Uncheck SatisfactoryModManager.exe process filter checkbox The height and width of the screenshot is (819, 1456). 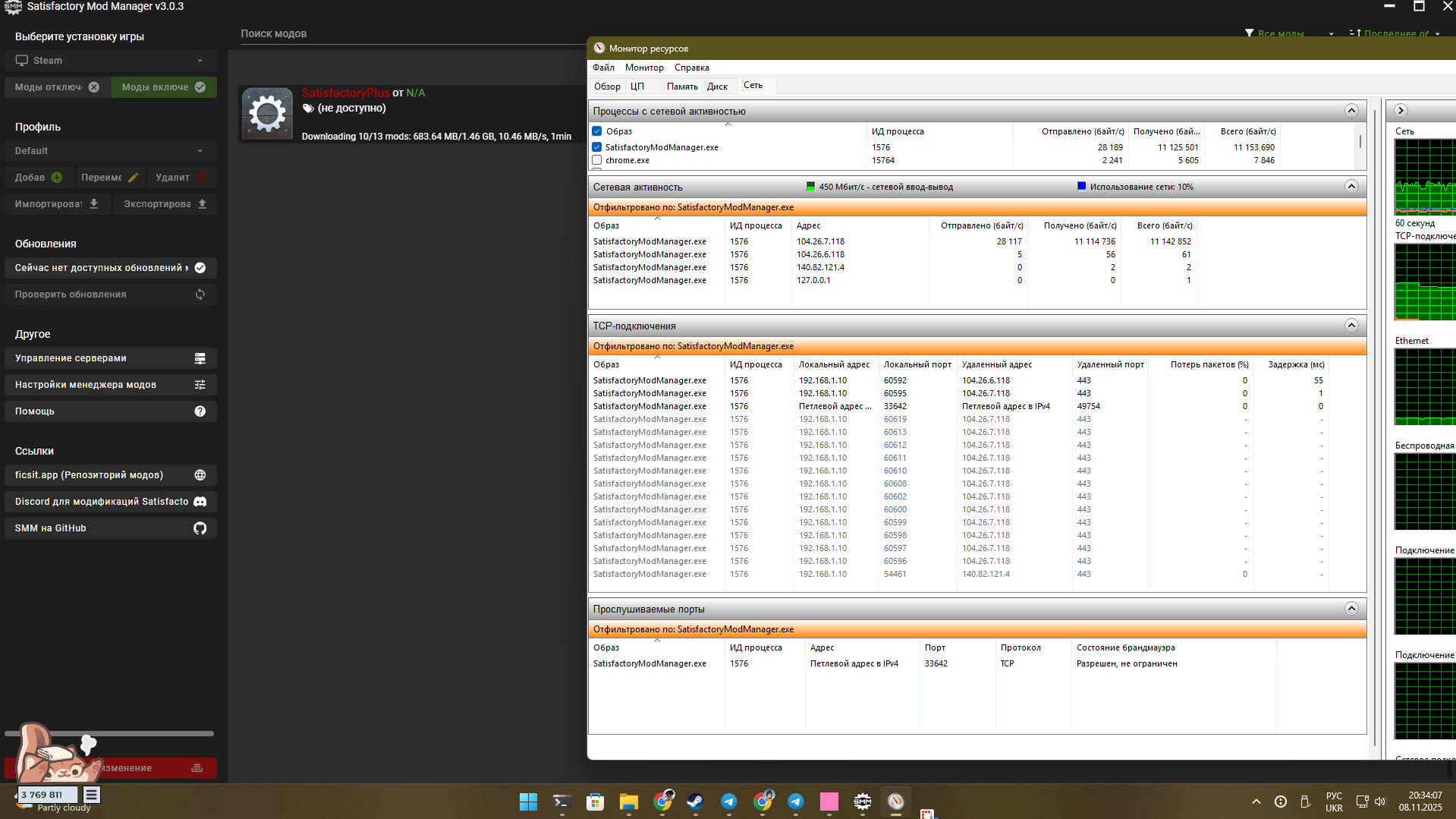point(597,147)
